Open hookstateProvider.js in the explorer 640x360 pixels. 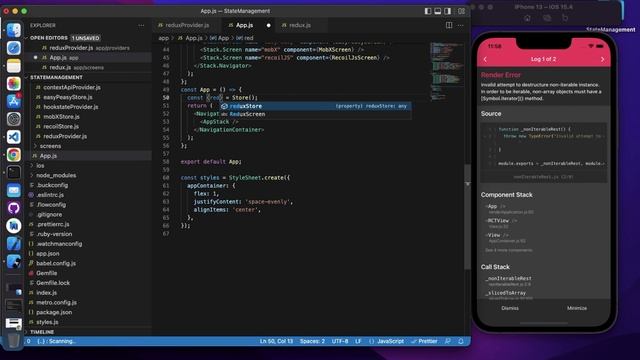[x=71, y=107]
